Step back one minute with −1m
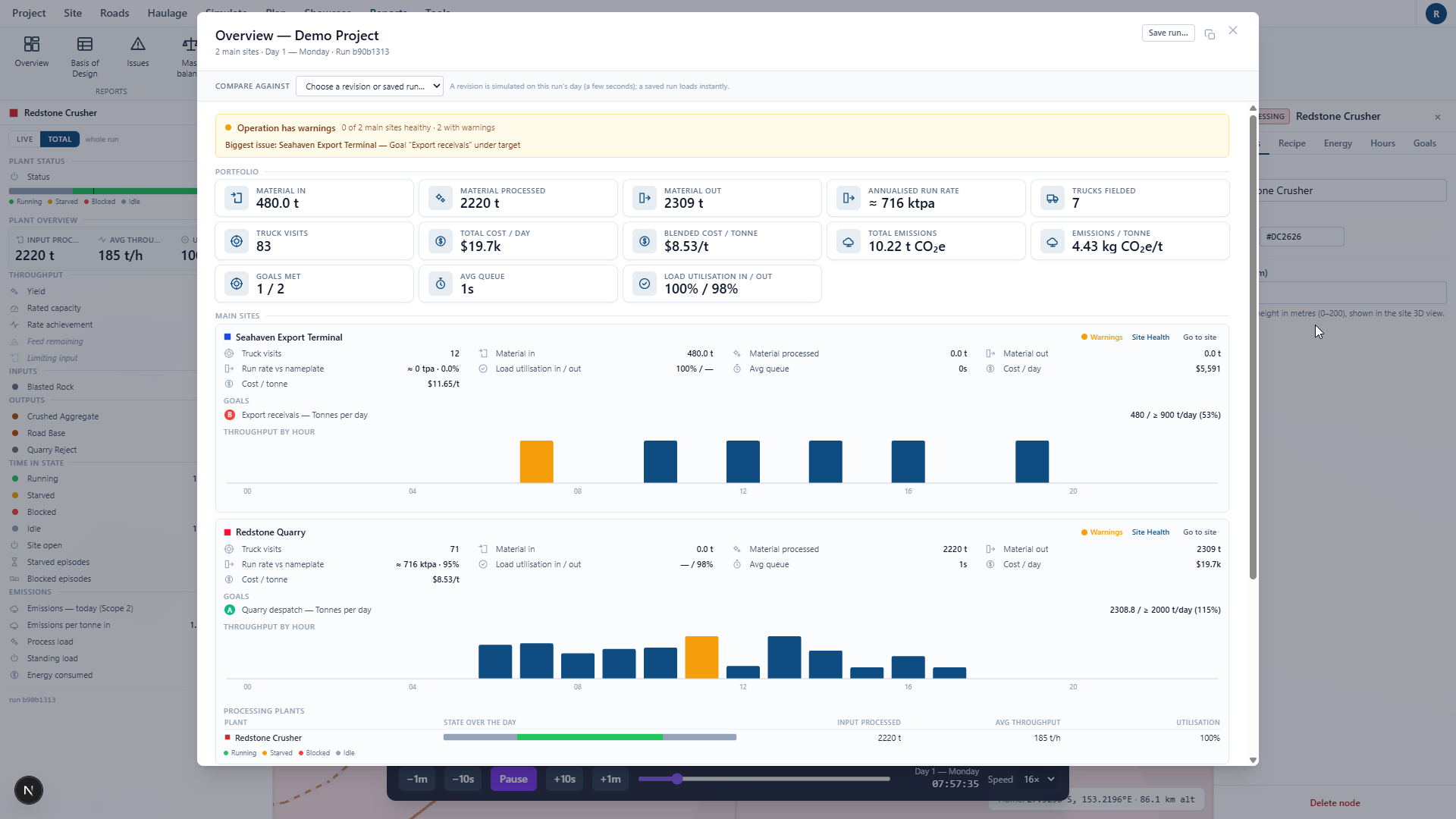Screen dimensions: 1456x819 point(417,780)
